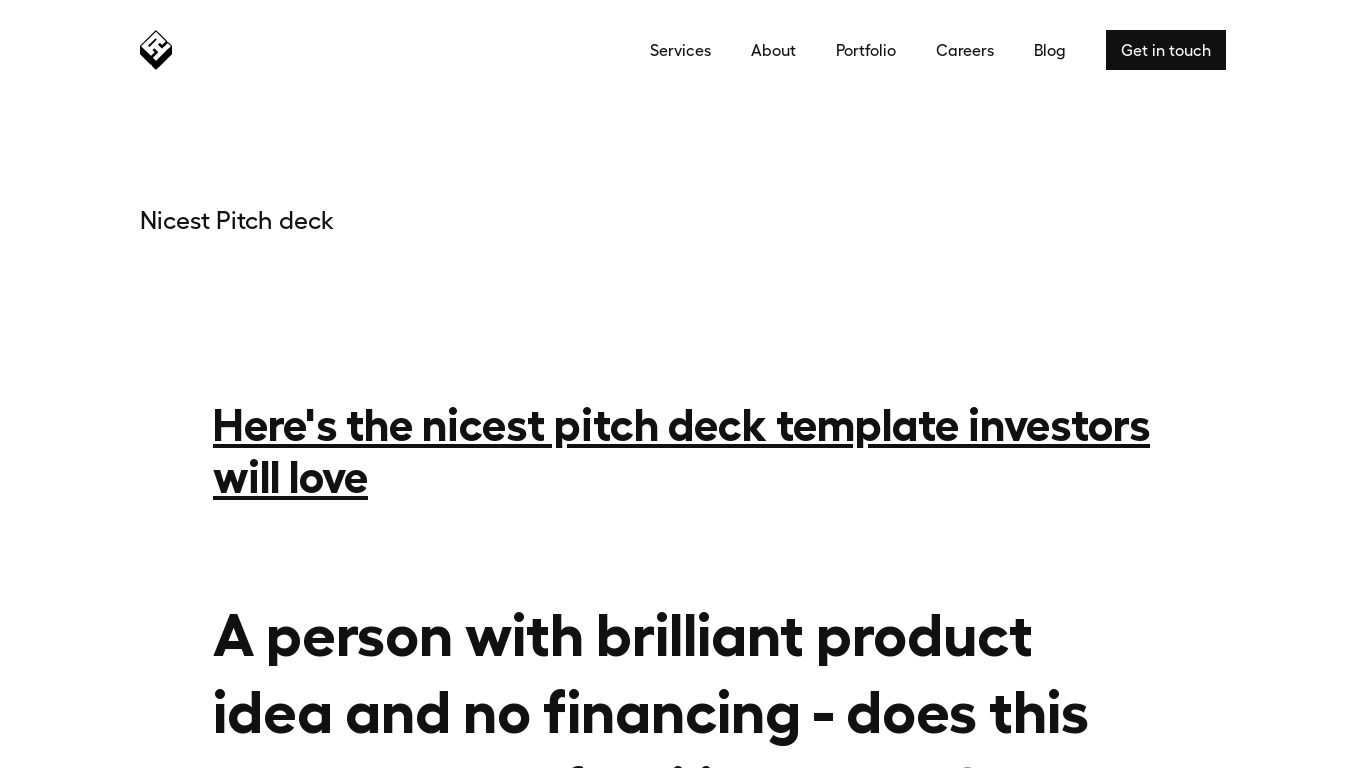Open the Services menu item
This screenshot has width=1366, height=768.
tap(680, 50)
